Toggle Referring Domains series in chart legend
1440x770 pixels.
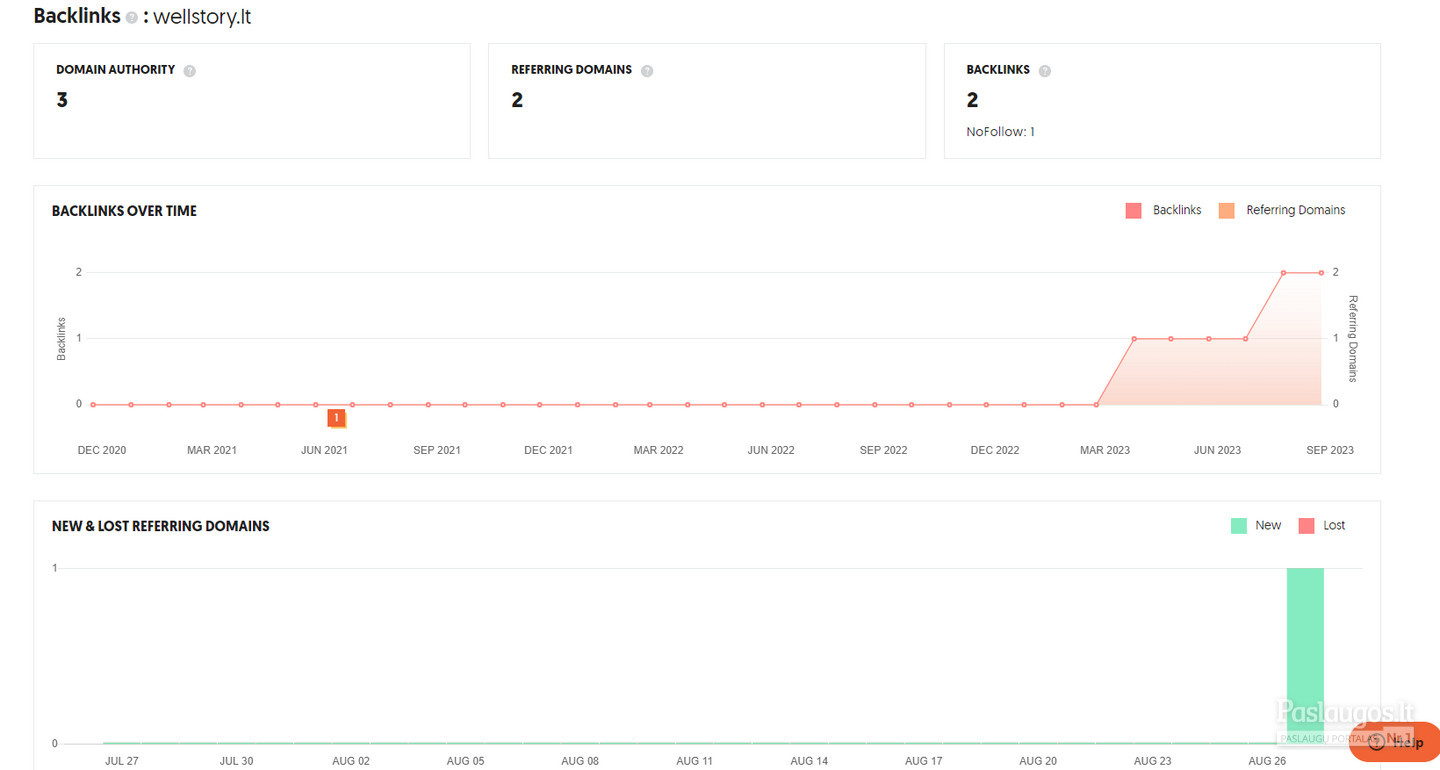tap(1282, 210)
